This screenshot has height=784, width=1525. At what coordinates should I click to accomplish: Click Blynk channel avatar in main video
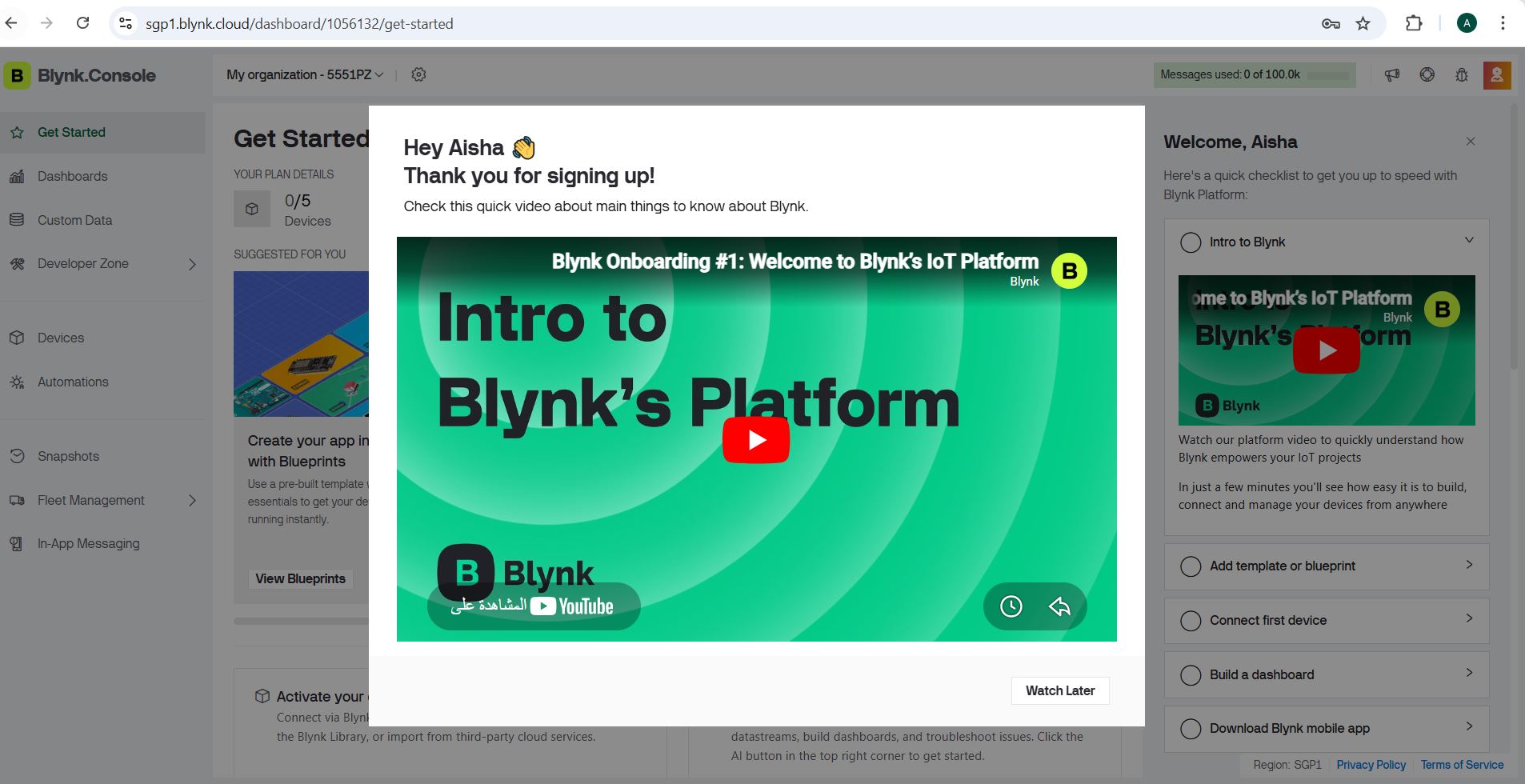click(x=1069, y=271)
